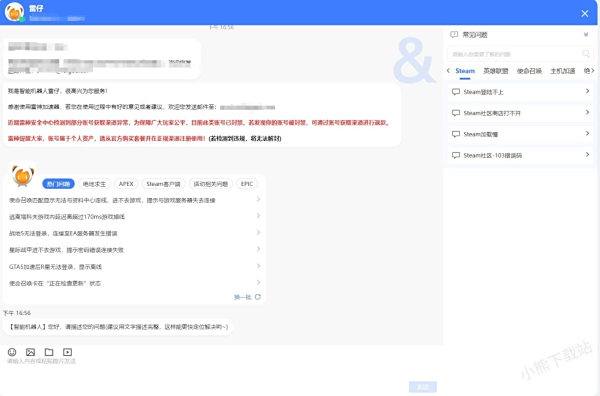The image size is (600, 396).
Task: Click the search magnifier icon in FAQ panel
Action: coord(585,54)
